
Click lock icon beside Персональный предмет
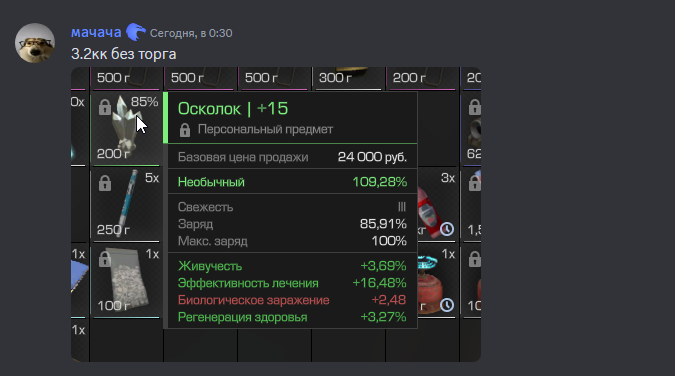pyautogui.click(x=185, y=130)
